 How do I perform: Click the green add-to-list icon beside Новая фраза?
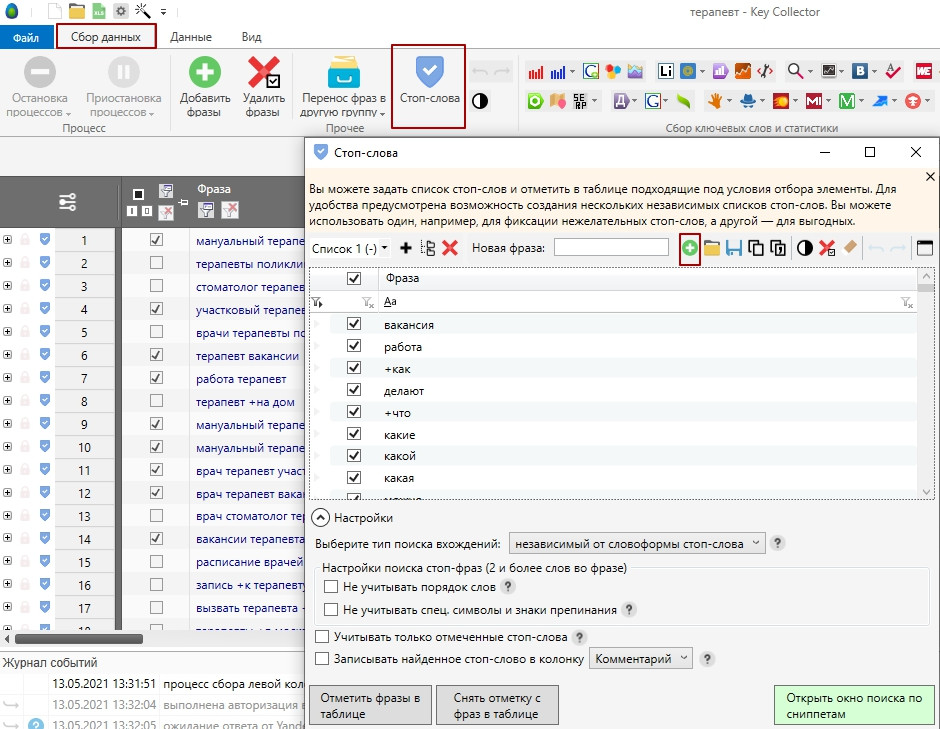pos(689,248)
